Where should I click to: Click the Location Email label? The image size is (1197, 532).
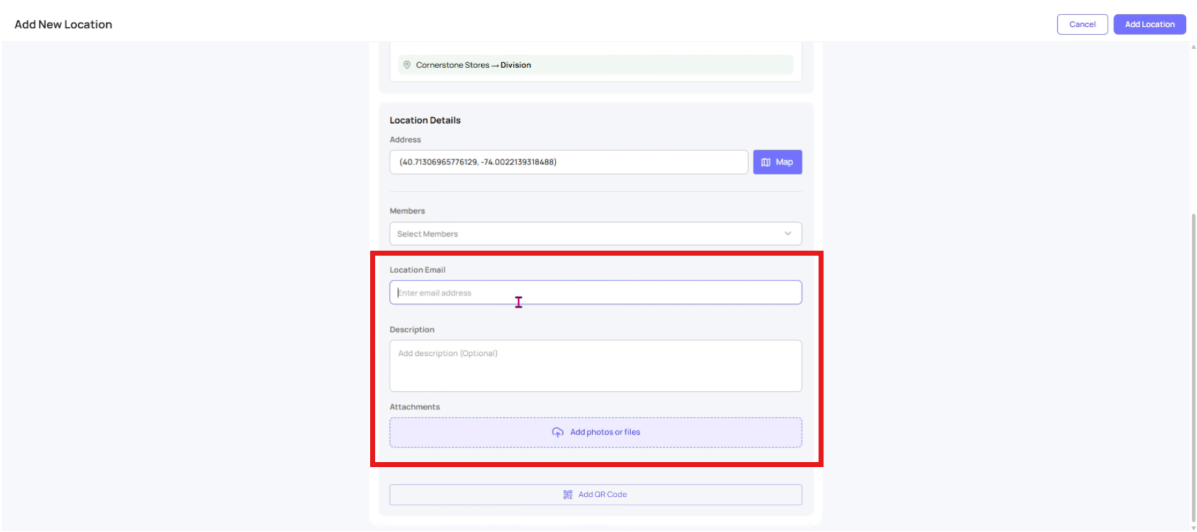coord(417,270)
